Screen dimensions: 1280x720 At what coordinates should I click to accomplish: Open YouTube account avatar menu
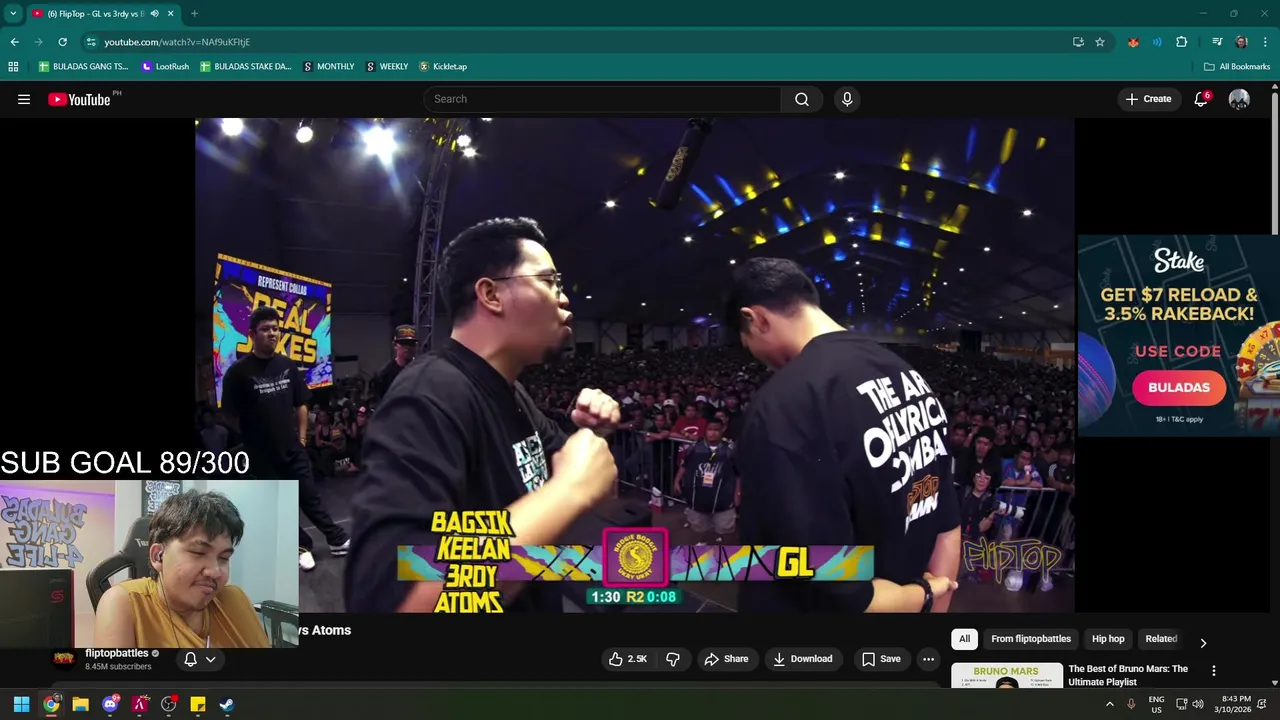coord(1239,99)
